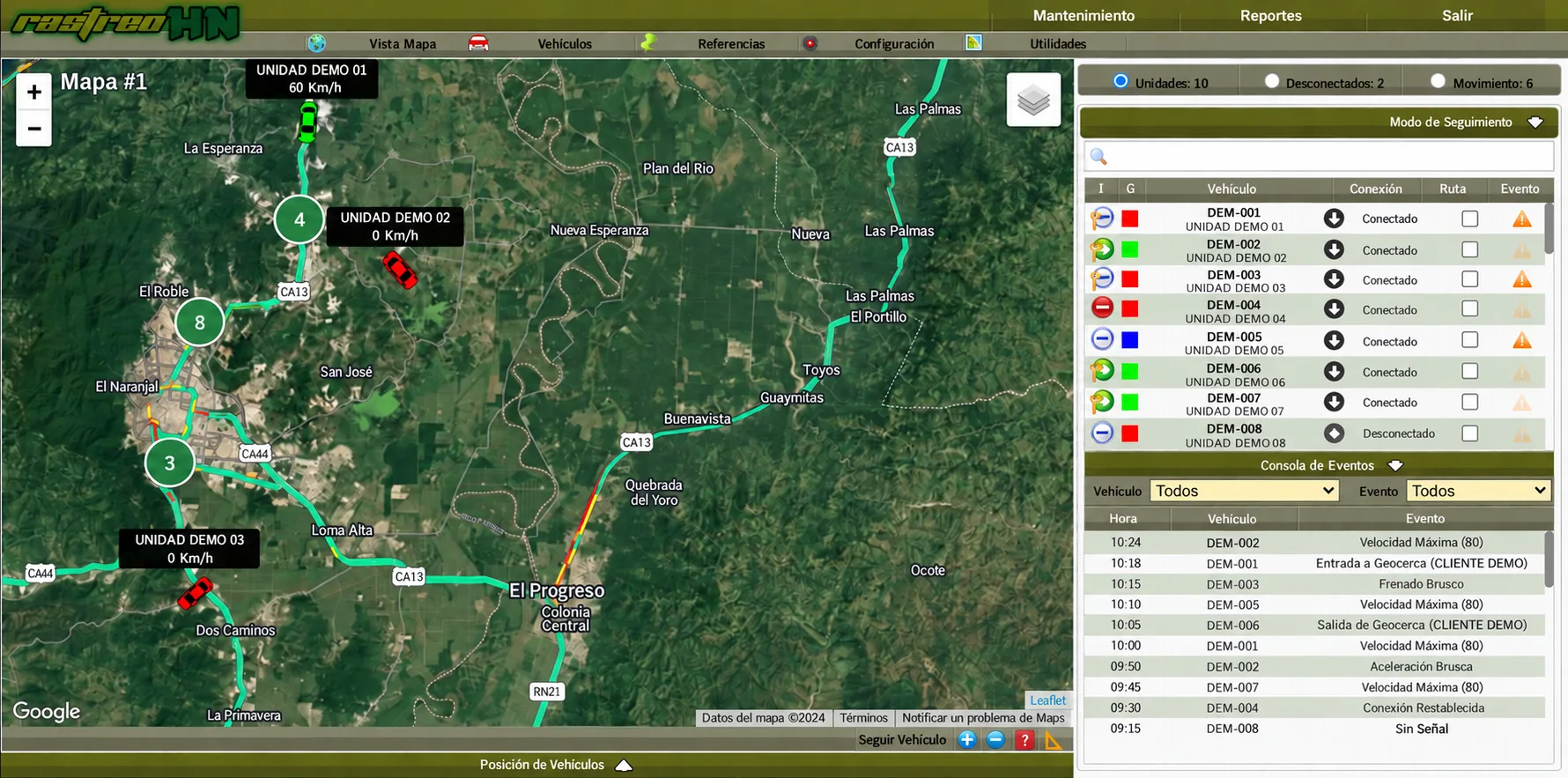1568x778 pixels.
Task: Enable route checkbox for DEM-001
Action: pyautogui.click(x=1469, y=219)
